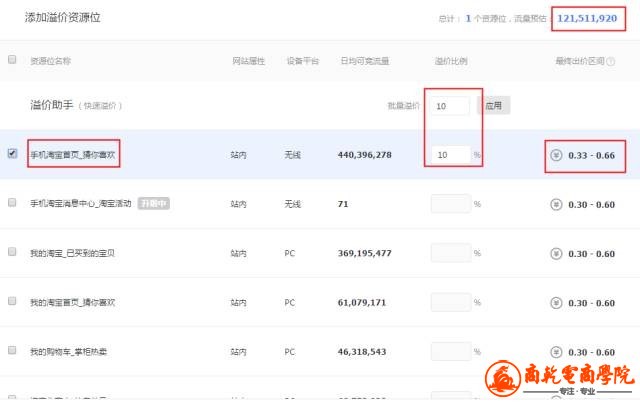Focus premium percent input for 我的购物车_掌柜热卖
The image size is (640, 404).
[x=451, y=351]
